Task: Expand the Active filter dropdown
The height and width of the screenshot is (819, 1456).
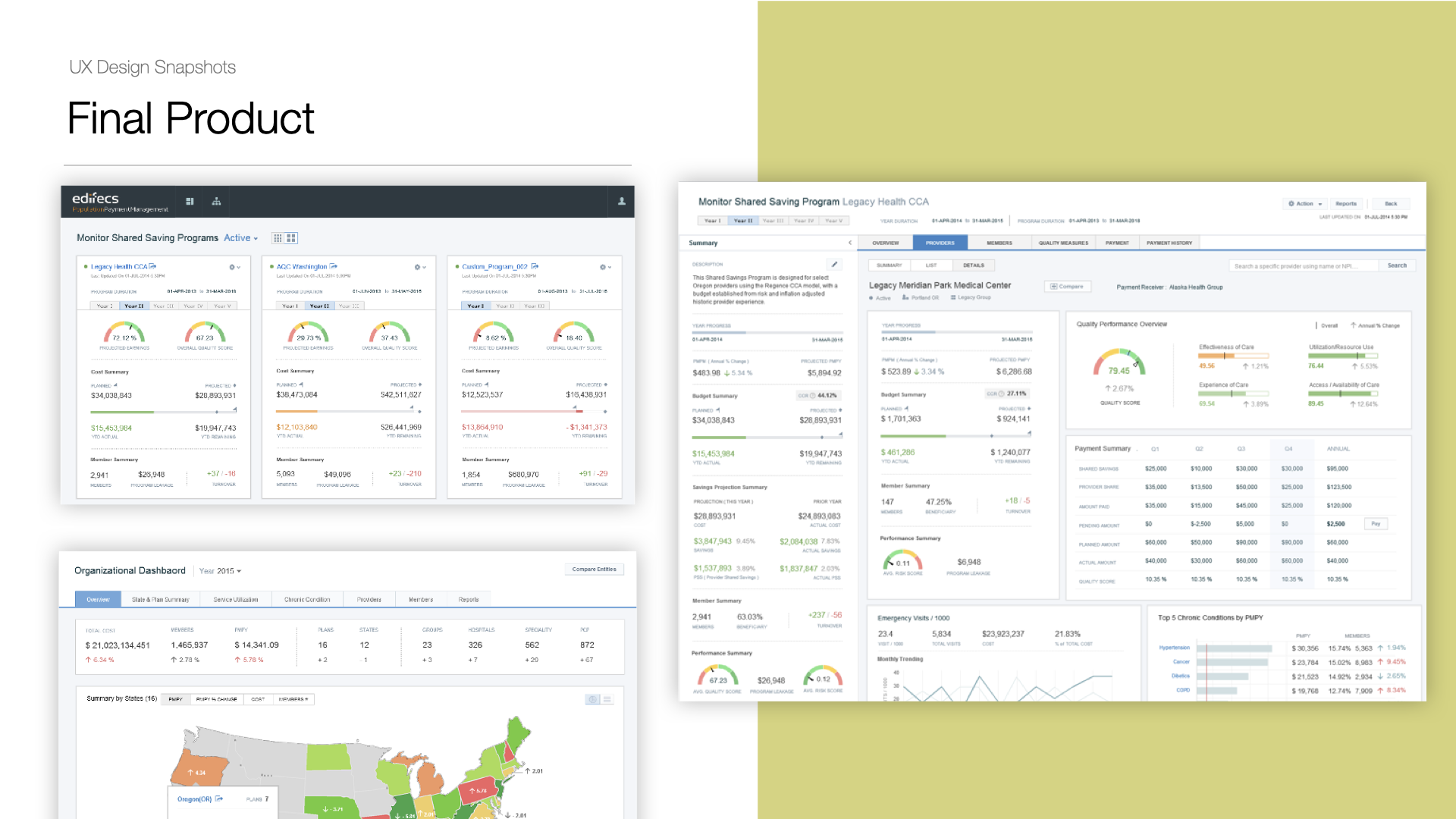Action: point(241,238)
